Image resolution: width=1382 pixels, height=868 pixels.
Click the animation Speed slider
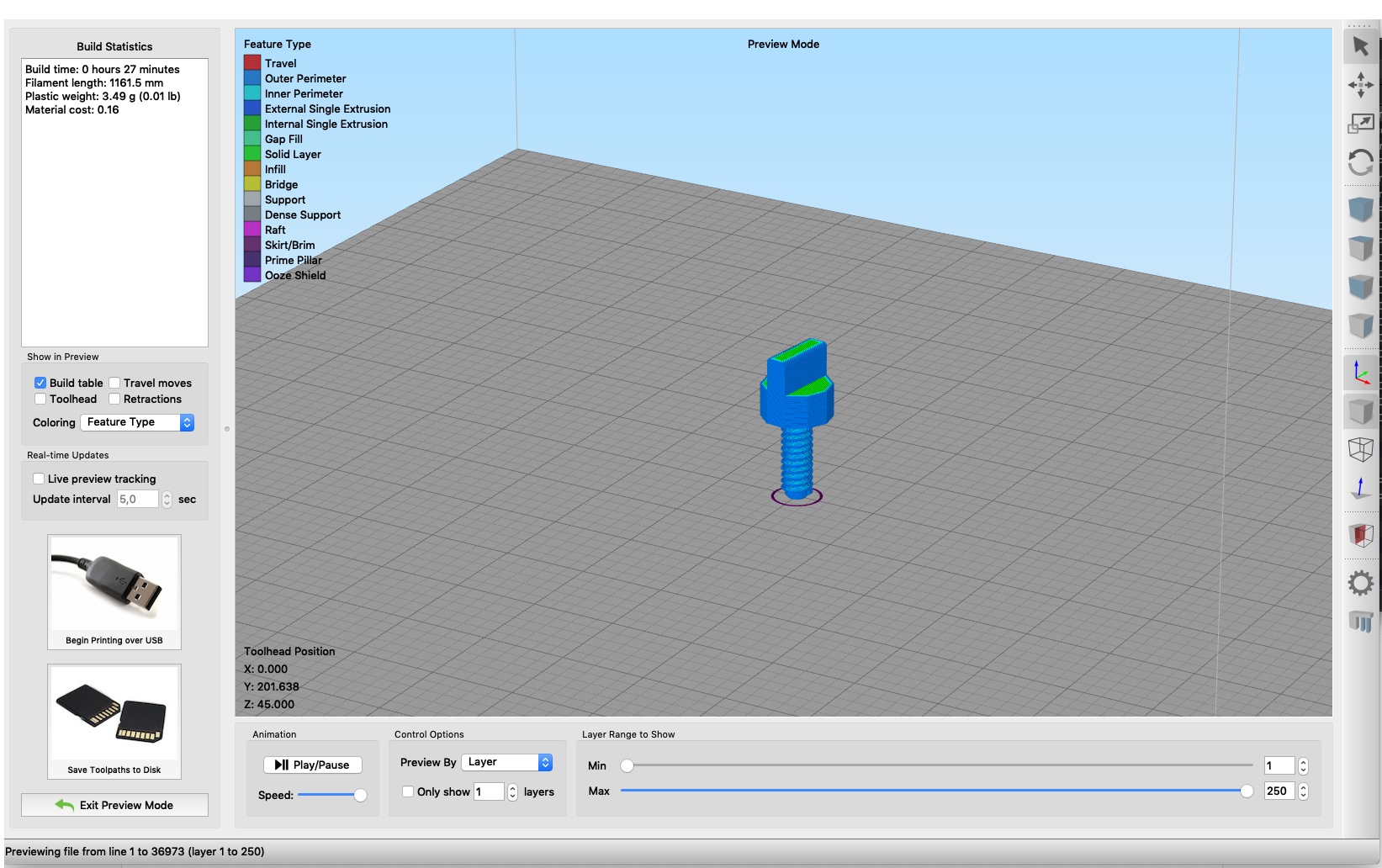click(x=332, y=795)
